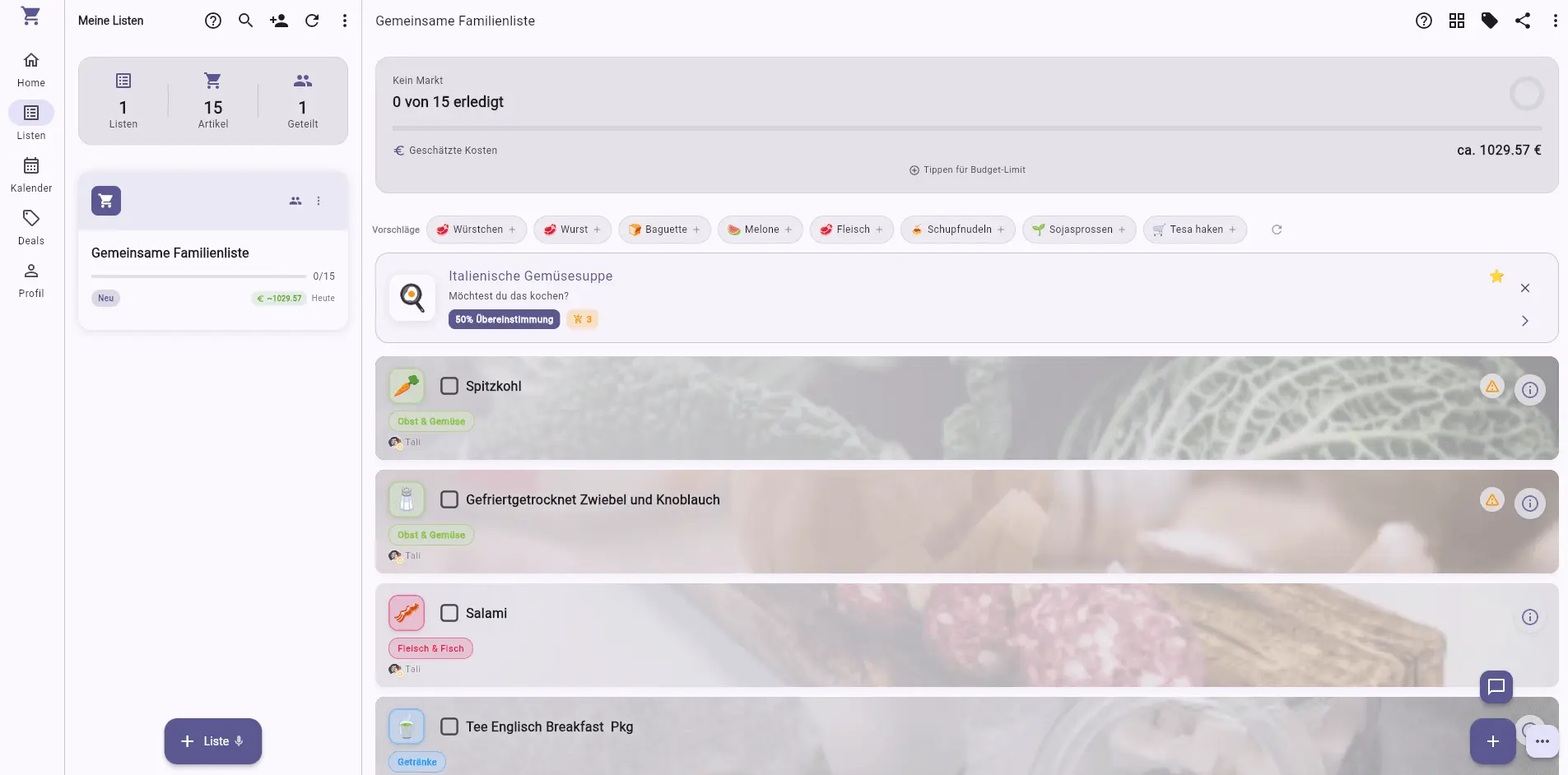Go to Home in sidebar
The image size is (1568, 775).
coord(31,69)
